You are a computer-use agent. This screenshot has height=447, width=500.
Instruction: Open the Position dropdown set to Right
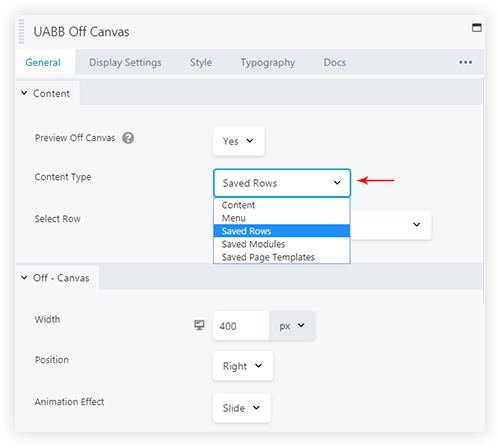pos(243,366)
